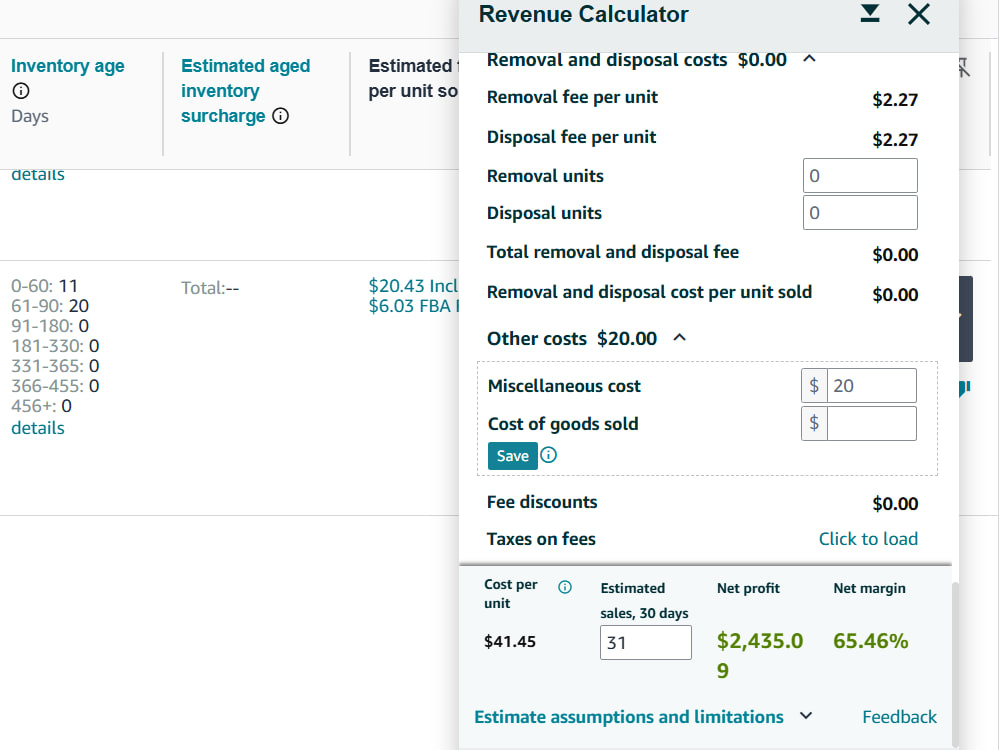Click the Removal units input field
1000x750 pixels.
[860, 175]
